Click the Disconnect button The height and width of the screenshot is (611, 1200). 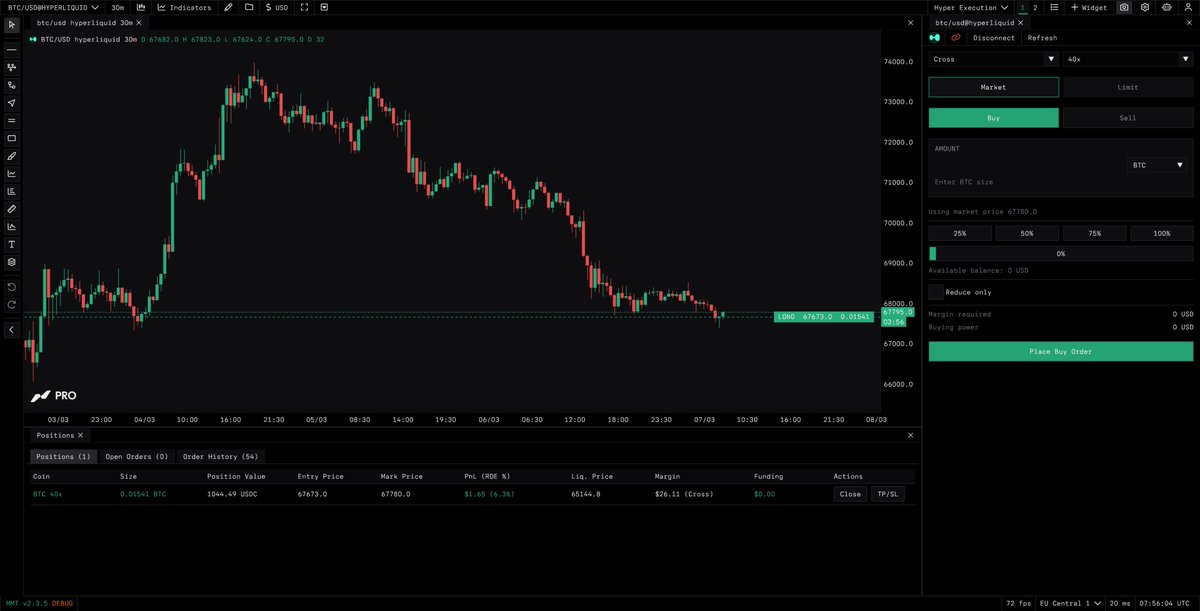click(x=993, y=38)
